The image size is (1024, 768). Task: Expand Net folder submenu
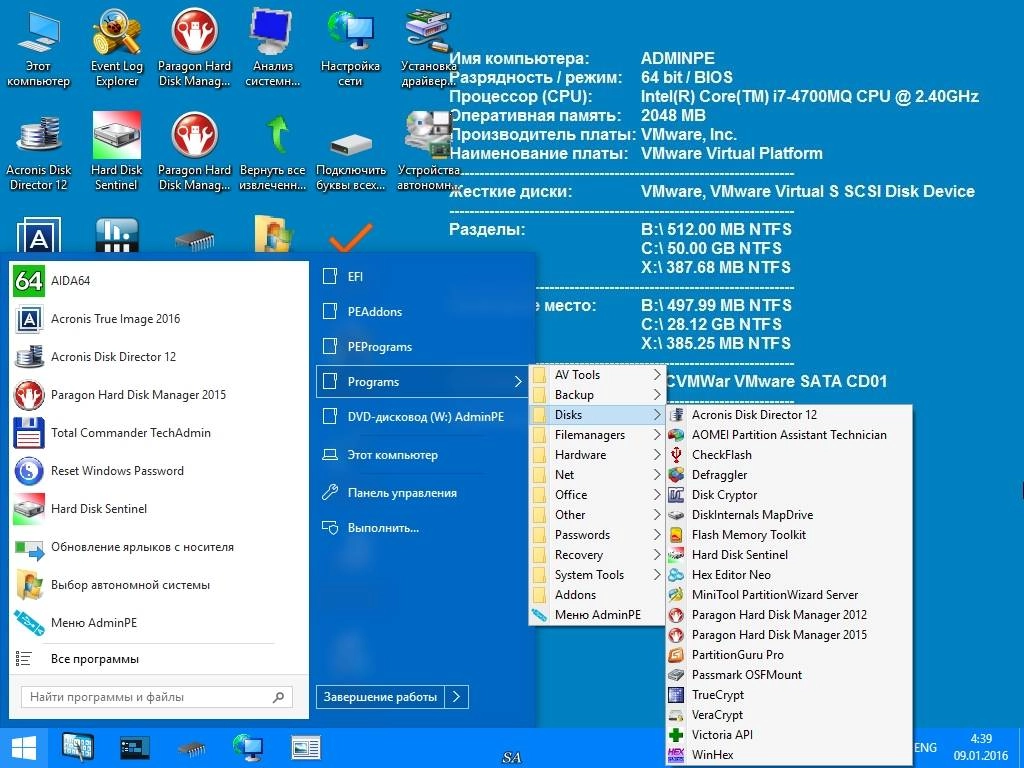pyautogui.click(x=597, y=475)
